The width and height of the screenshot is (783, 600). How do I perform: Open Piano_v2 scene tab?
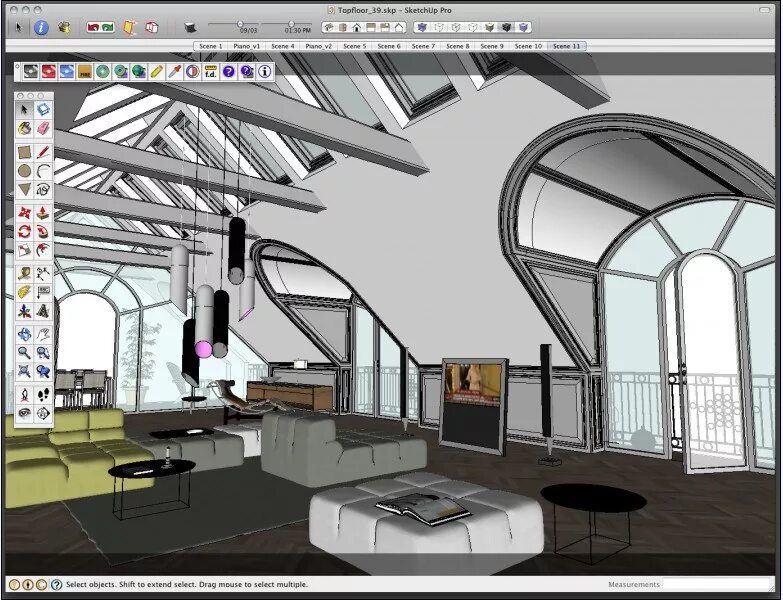click(x=318, y=46)
